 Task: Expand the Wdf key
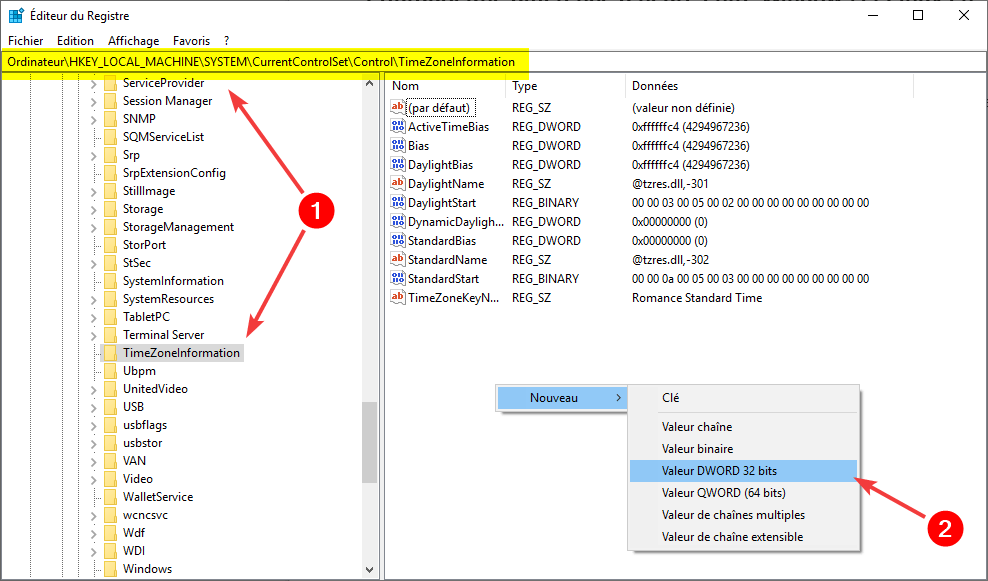[x=93, y=533]
